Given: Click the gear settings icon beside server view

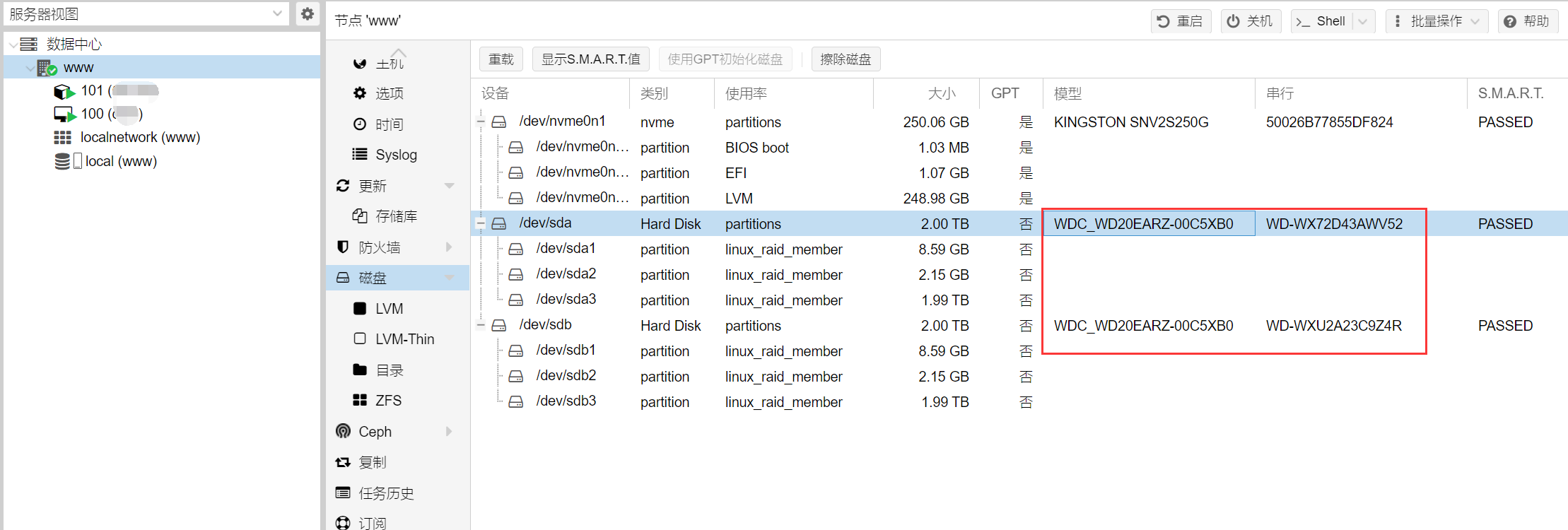Looking at the screenshot, I should 307,14.
